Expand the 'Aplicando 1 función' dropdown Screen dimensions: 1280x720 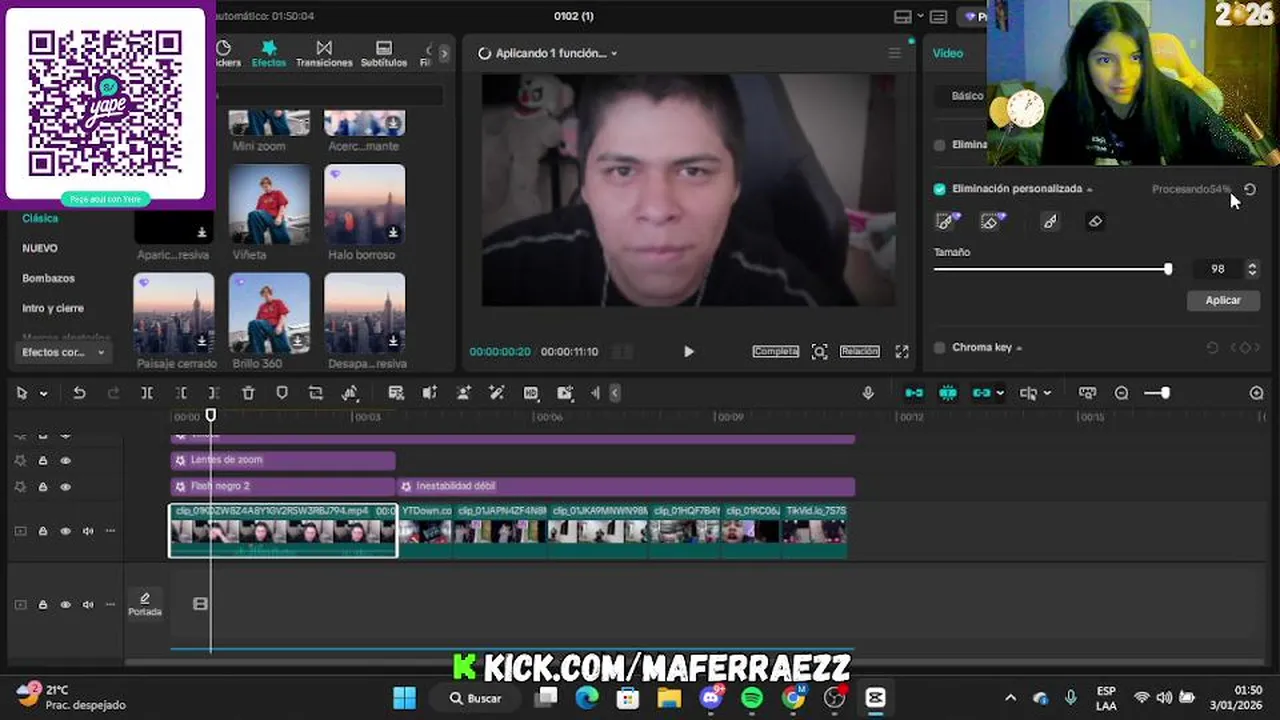614,54
